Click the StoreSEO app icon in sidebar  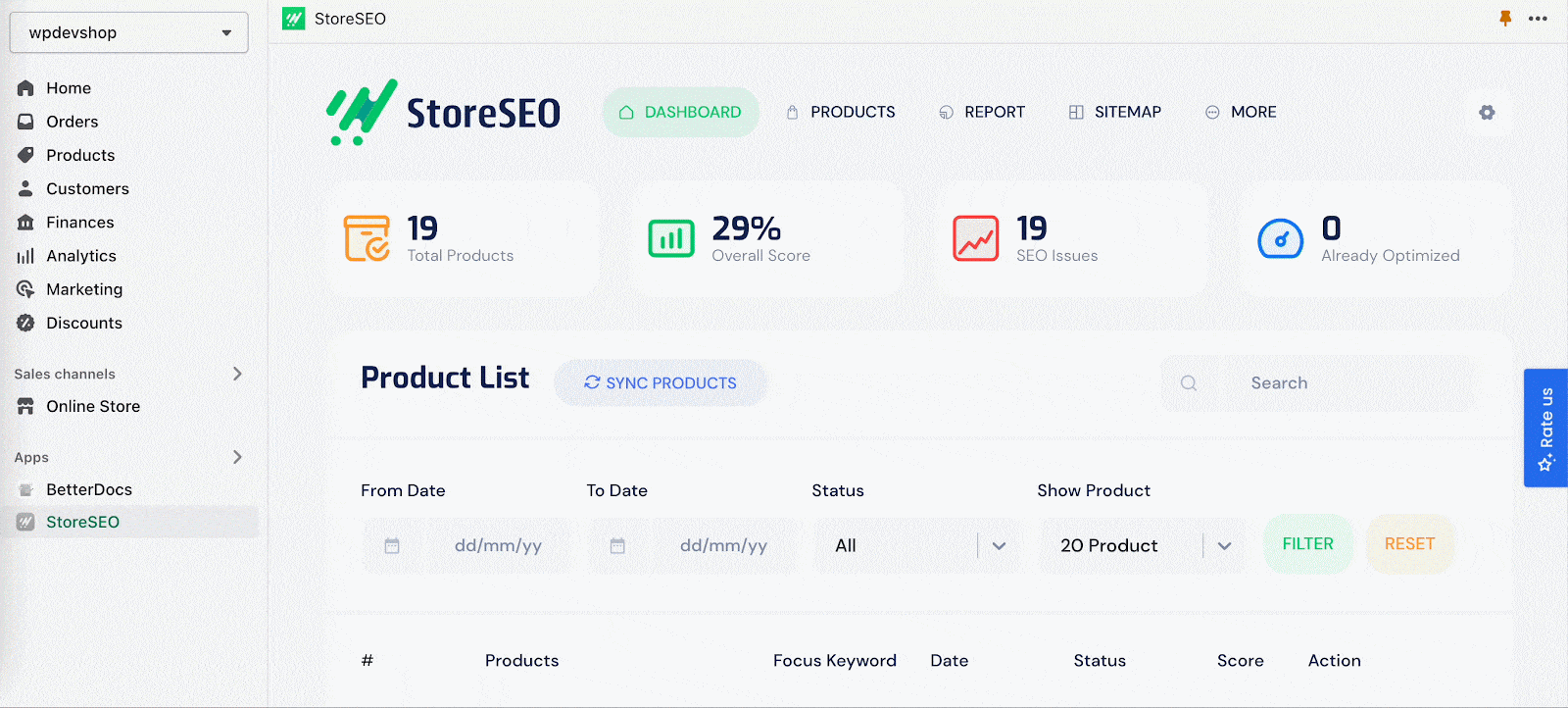(25, 522)
